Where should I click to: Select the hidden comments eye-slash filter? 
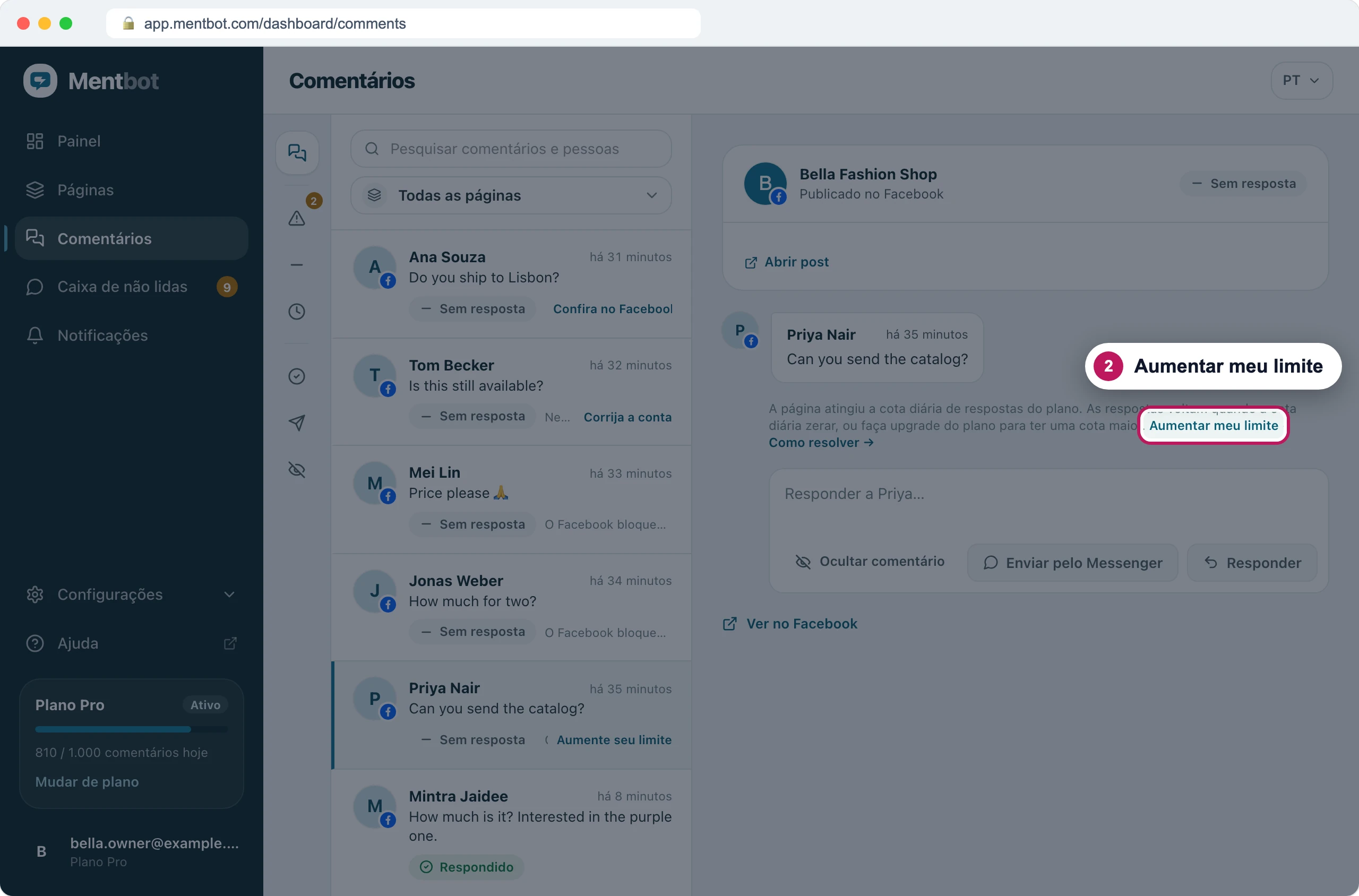pyautogui.click(x=297, y=470)
